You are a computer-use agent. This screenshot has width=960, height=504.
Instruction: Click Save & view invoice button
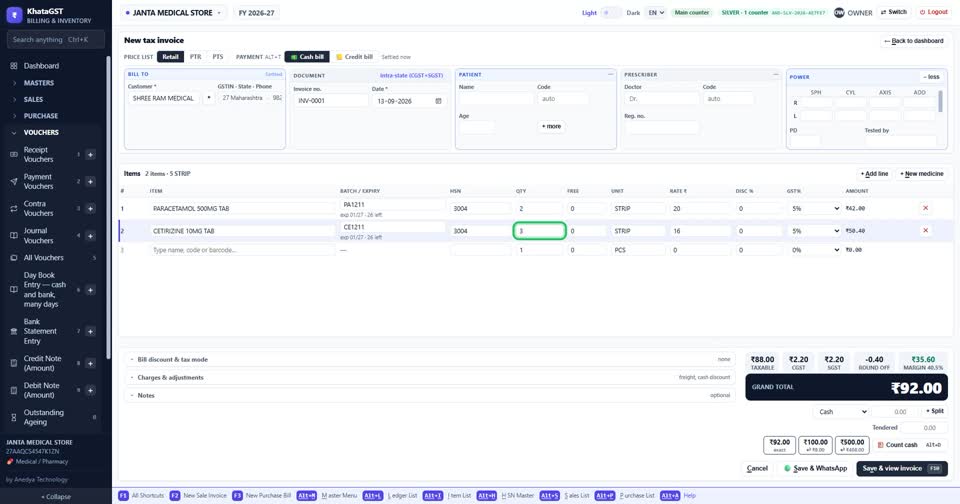coord(902,468)
